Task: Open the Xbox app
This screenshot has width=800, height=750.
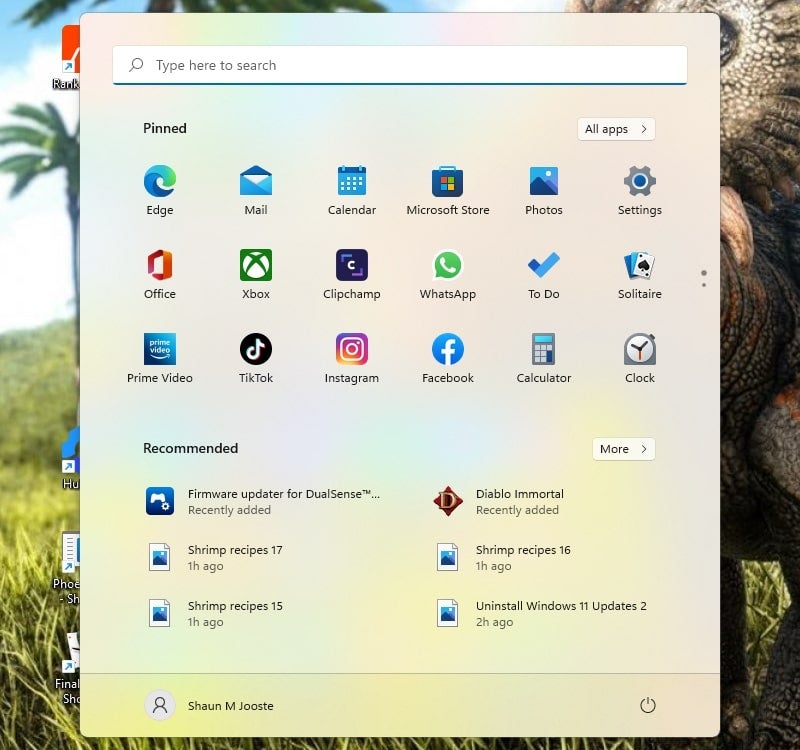Action: pyautogui.click(x=256, y=274)
